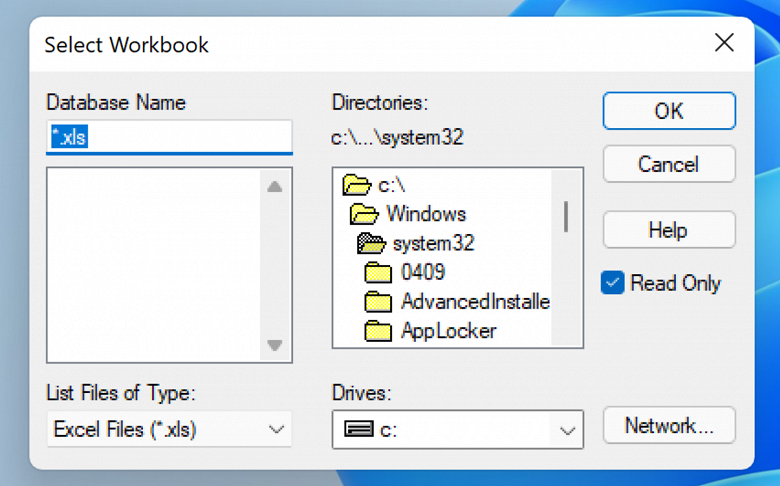Click the Network... button

pos(668,426)
